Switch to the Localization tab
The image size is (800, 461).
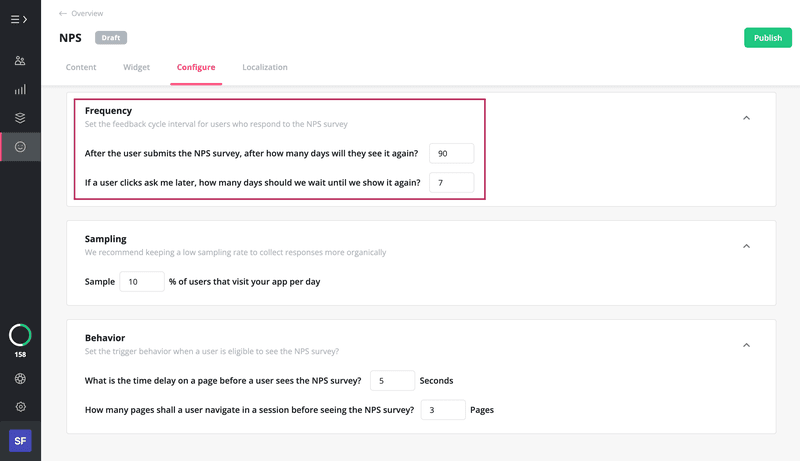(x=265, y=67)
